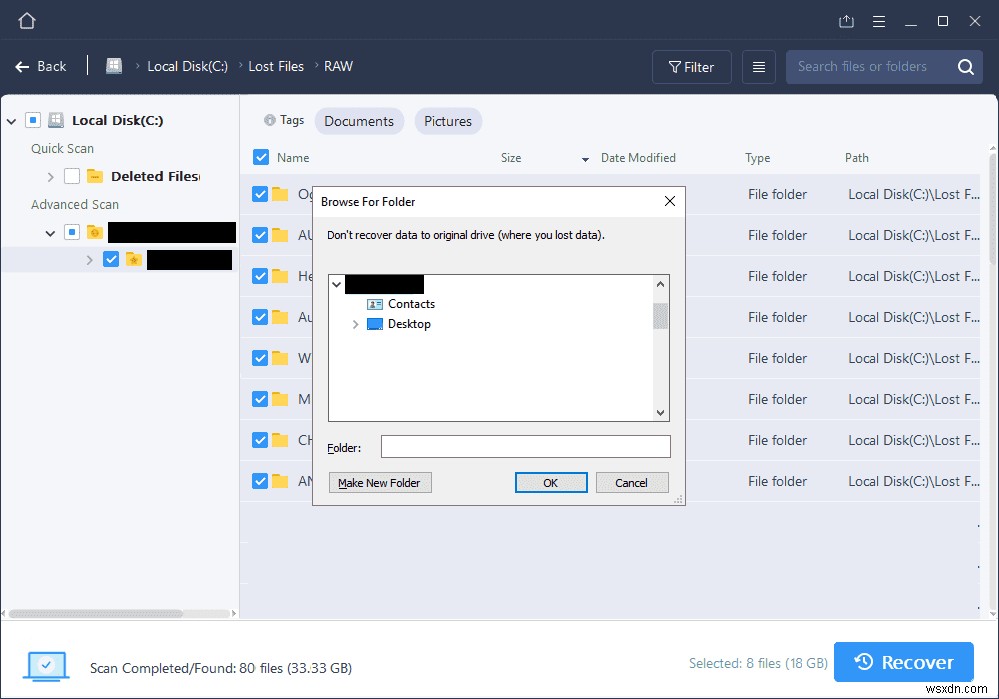Click the scan completed monitor icon
This screenshot has height=699, width=999.
(46, 667)
